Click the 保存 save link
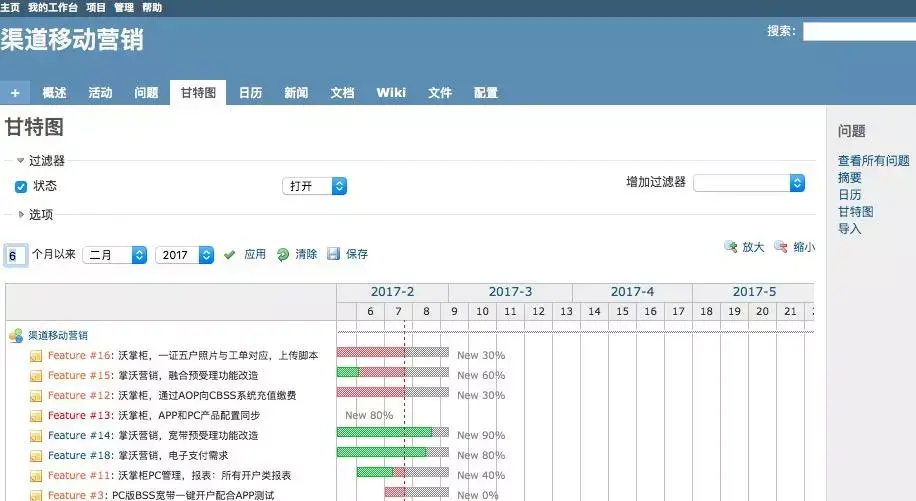916x501 pixels. (x=357, y=254)
